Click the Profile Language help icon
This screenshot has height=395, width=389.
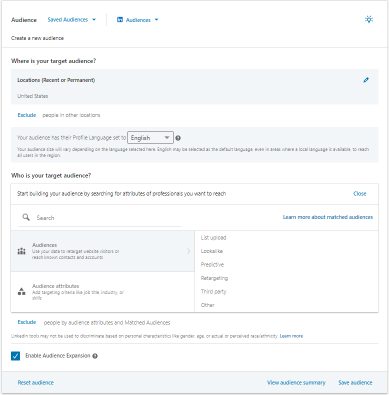click(x=178, y=138)
